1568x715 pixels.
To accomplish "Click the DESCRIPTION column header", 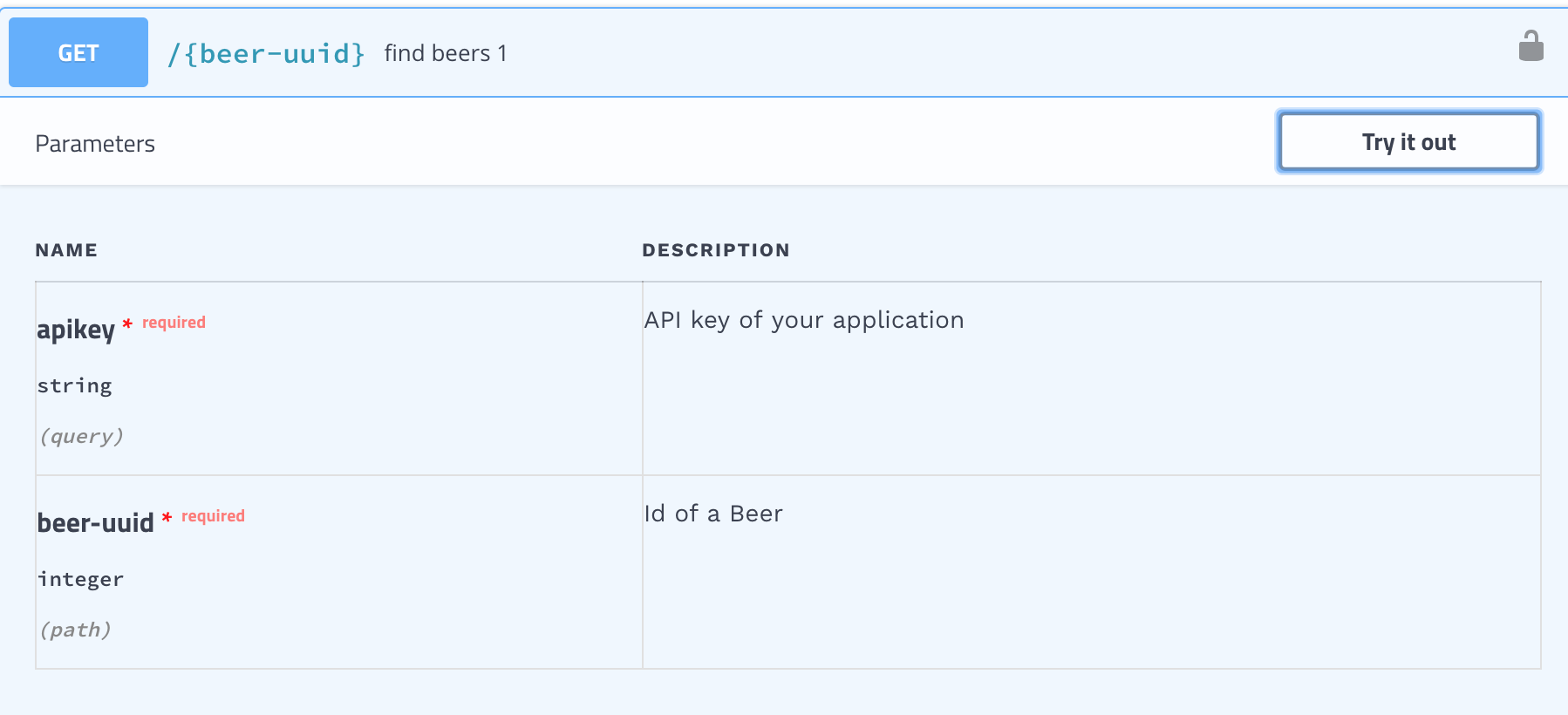I will (x=716, y=250).
